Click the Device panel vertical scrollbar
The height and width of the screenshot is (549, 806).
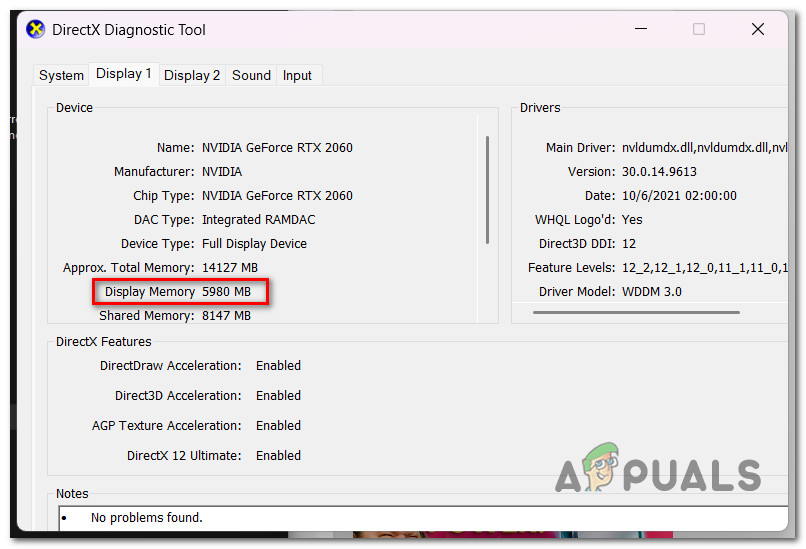pyautogui.click(x=487, y=190)
